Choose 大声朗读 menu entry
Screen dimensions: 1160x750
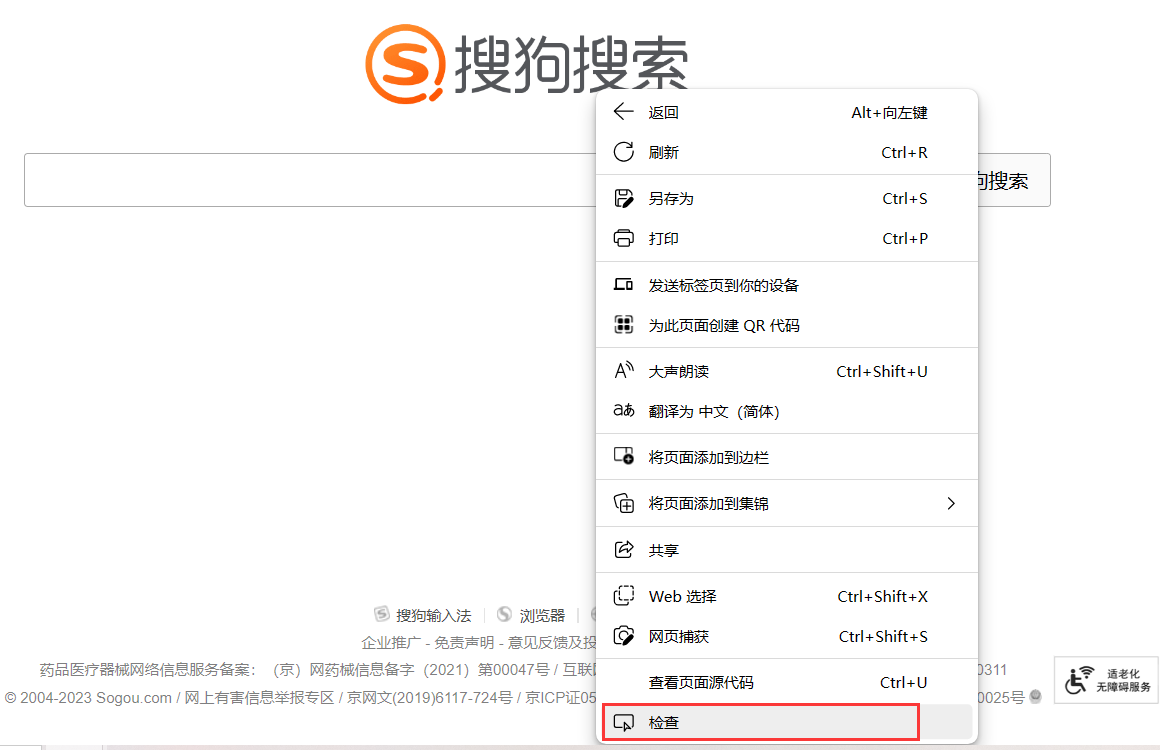786,371
